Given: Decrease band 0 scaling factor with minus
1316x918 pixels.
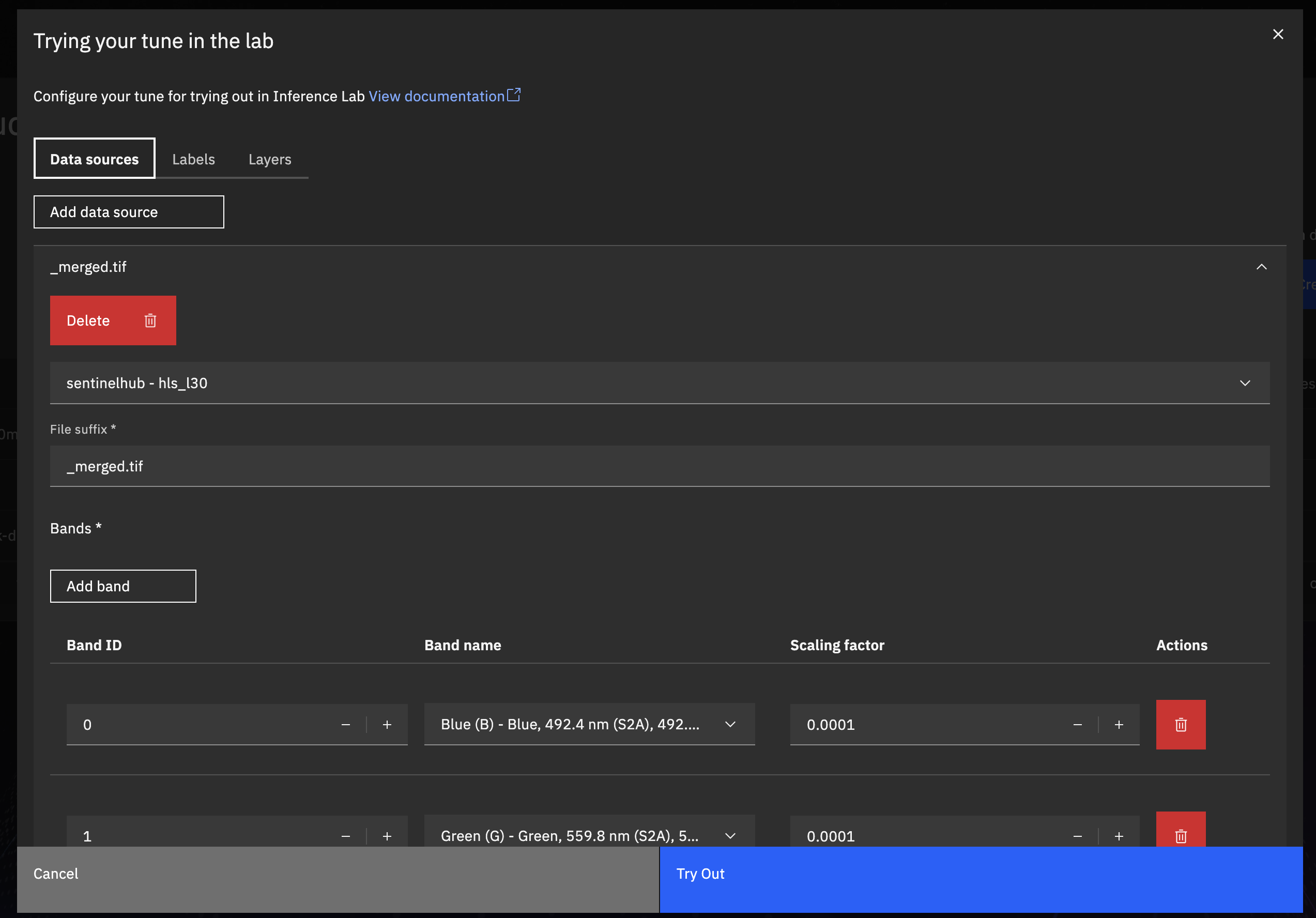Looking at the screenshot, I should (1077, 724).
